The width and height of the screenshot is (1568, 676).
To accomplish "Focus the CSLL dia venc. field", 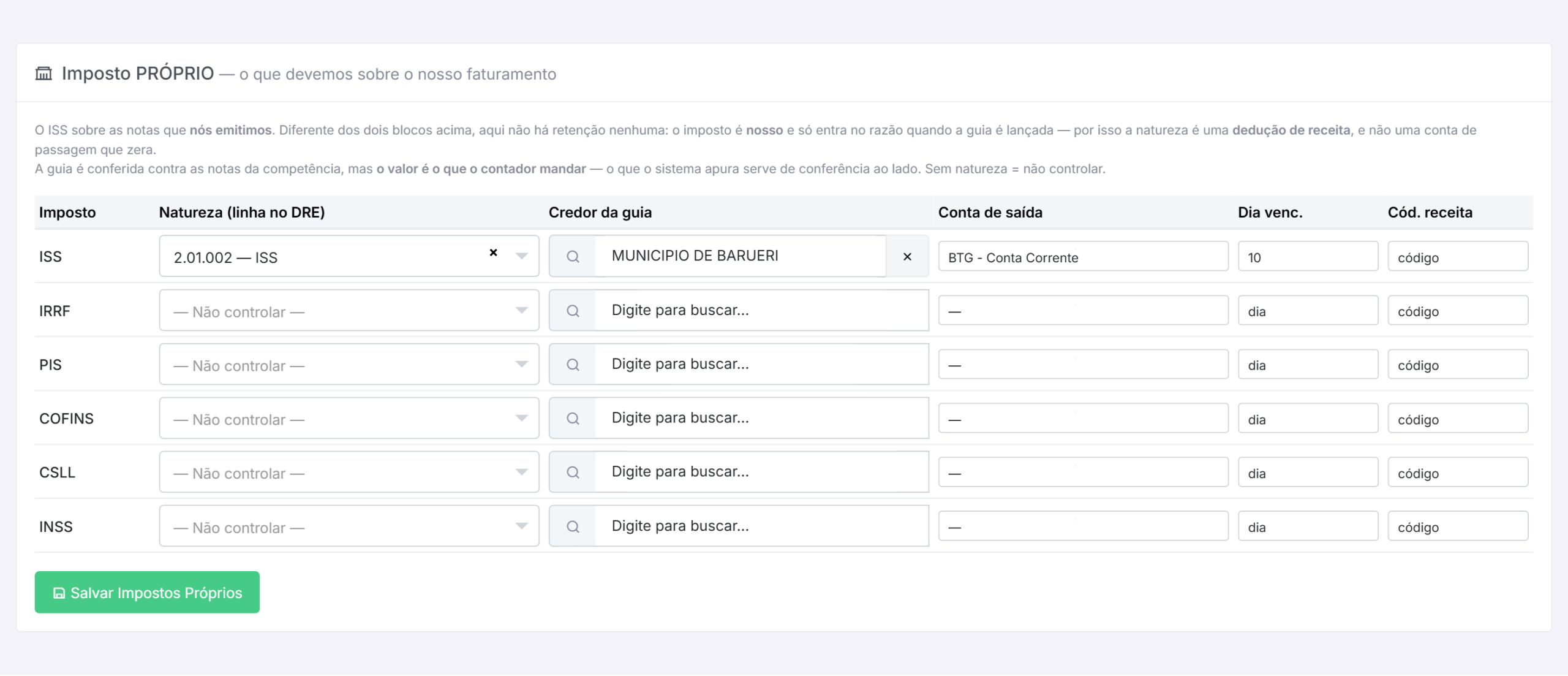I will point(1308,473).
